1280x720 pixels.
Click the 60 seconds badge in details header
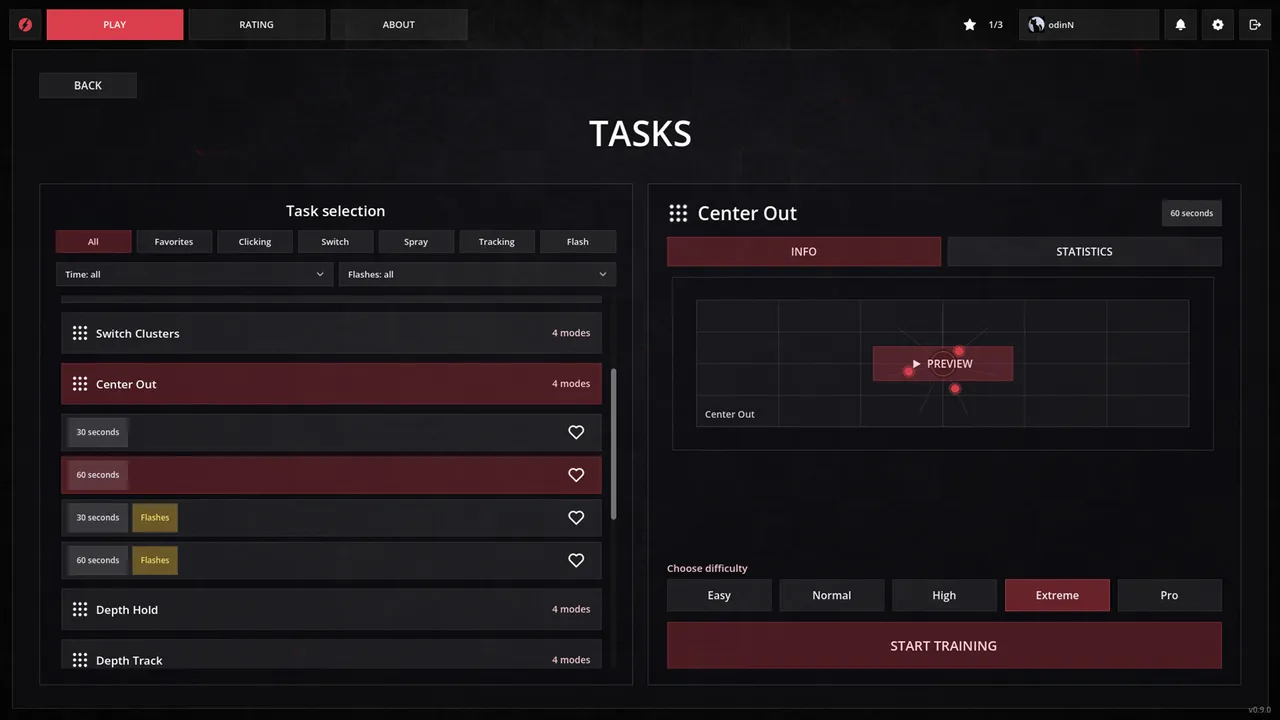click(x=1192, y=213)
